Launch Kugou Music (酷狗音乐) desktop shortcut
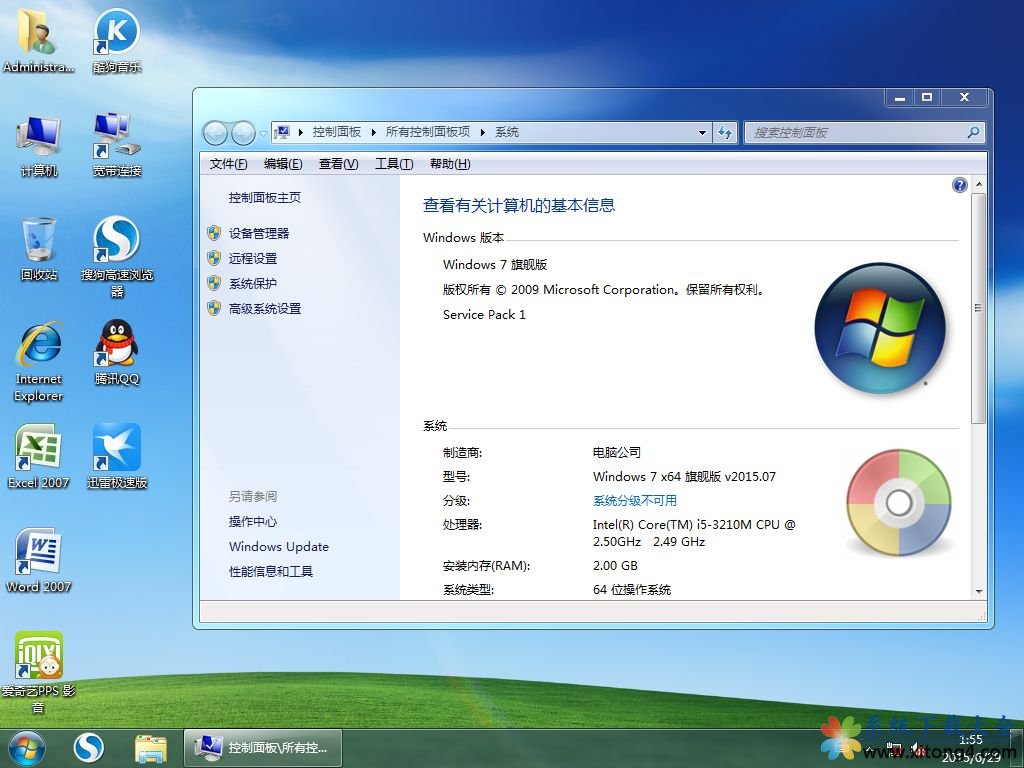The width and height of the screenshot is (1024, 768). (x=116, y=39)
